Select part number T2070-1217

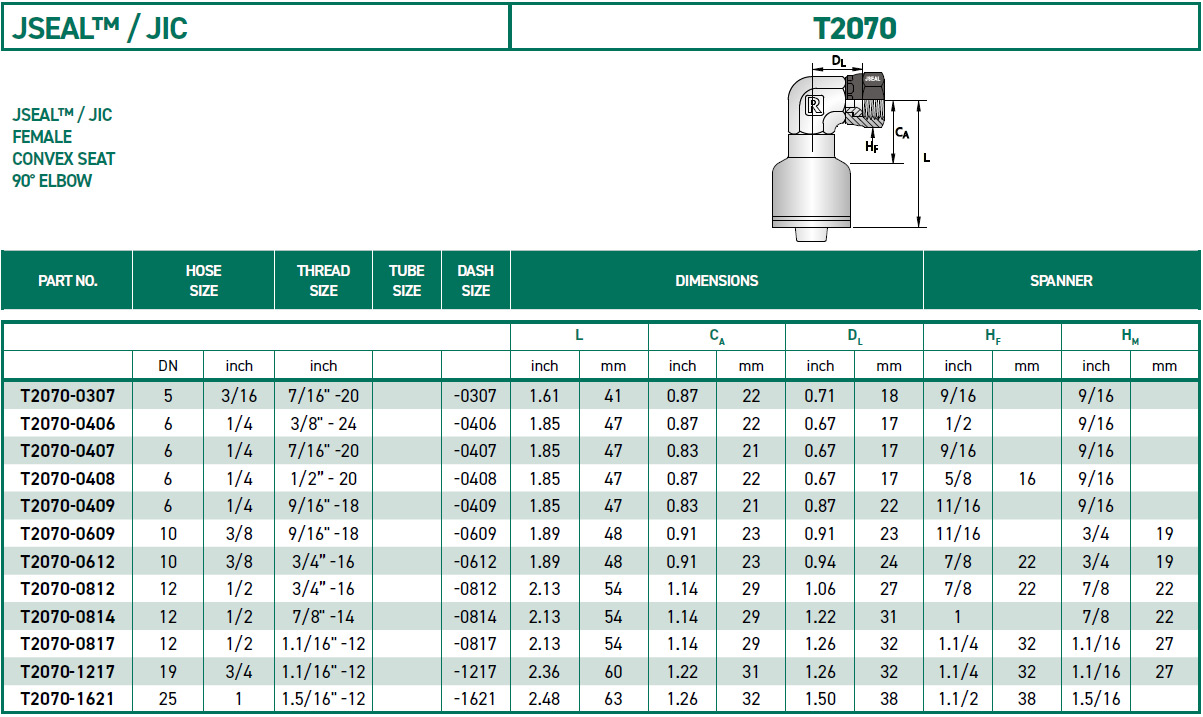68,671
